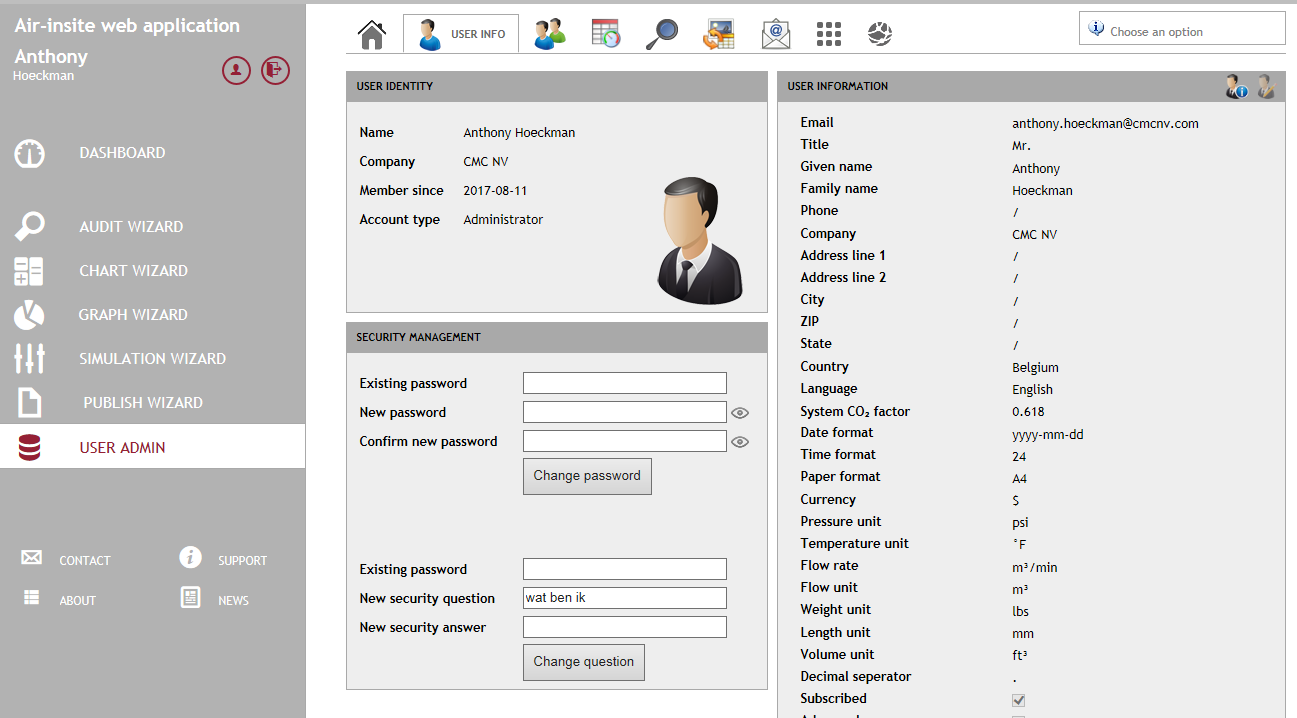Screen dimensions: 1297x718
Task: Open the users group tab icon
Action: coord(549,34)
